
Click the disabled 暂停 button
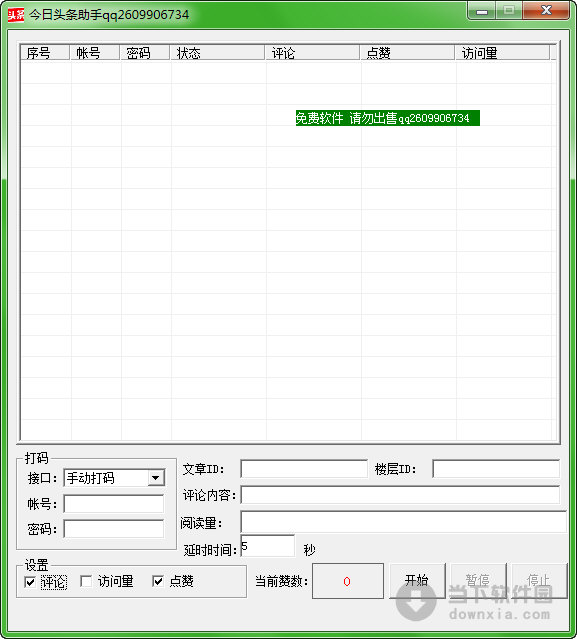point(478,581)
